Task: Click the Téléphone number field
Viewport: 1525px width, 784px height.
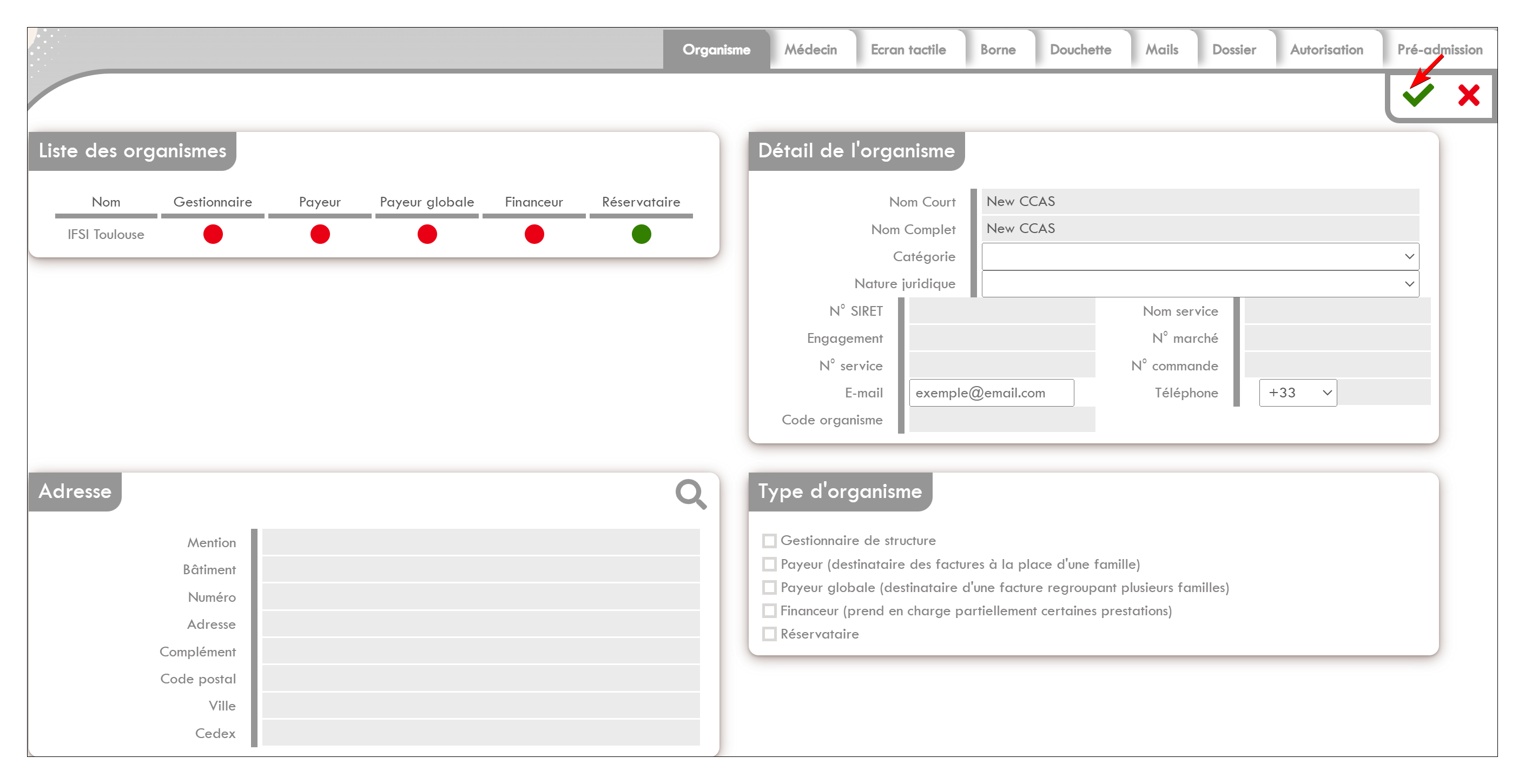Action: 1384,393
